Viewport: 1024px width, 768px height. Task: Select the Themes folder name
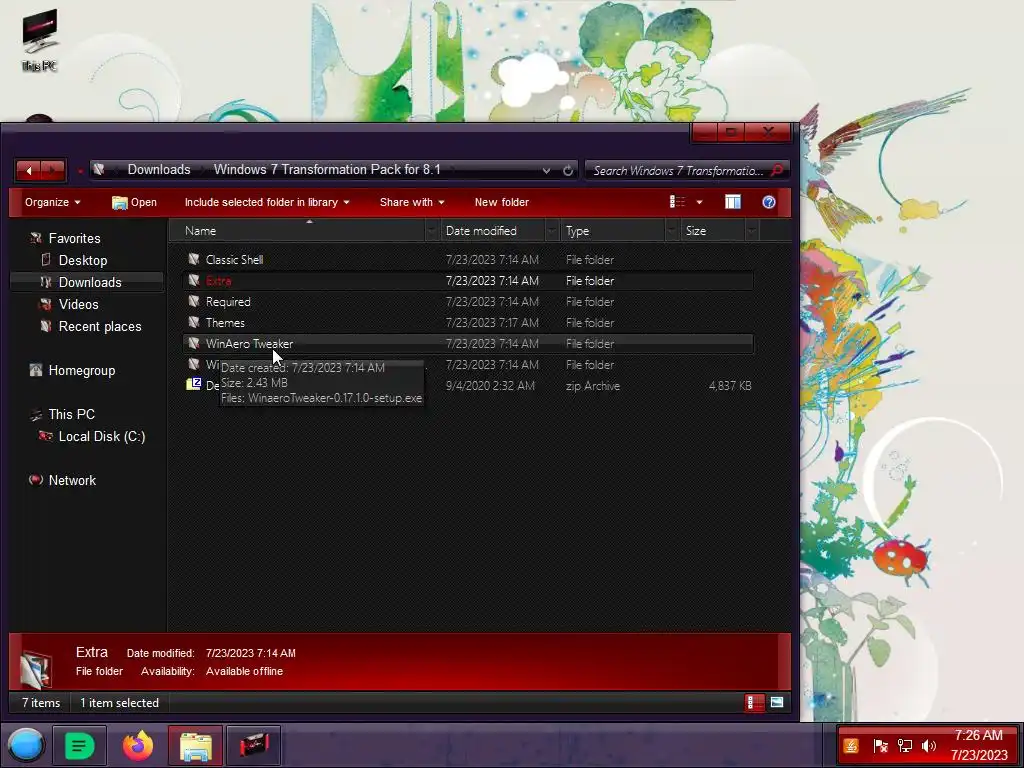point(225,323)
